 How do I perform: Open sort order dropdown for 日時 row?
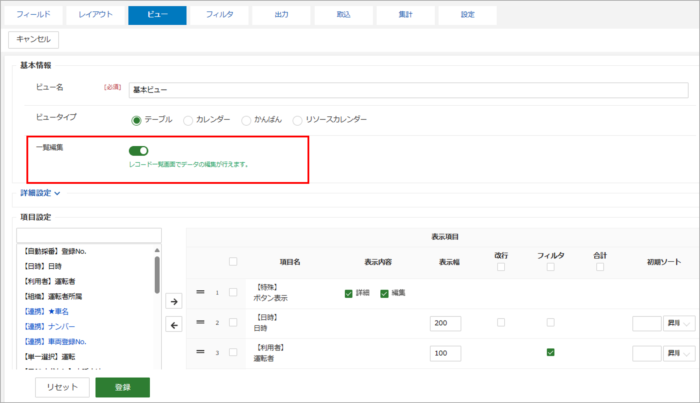(x=679, y=323)
